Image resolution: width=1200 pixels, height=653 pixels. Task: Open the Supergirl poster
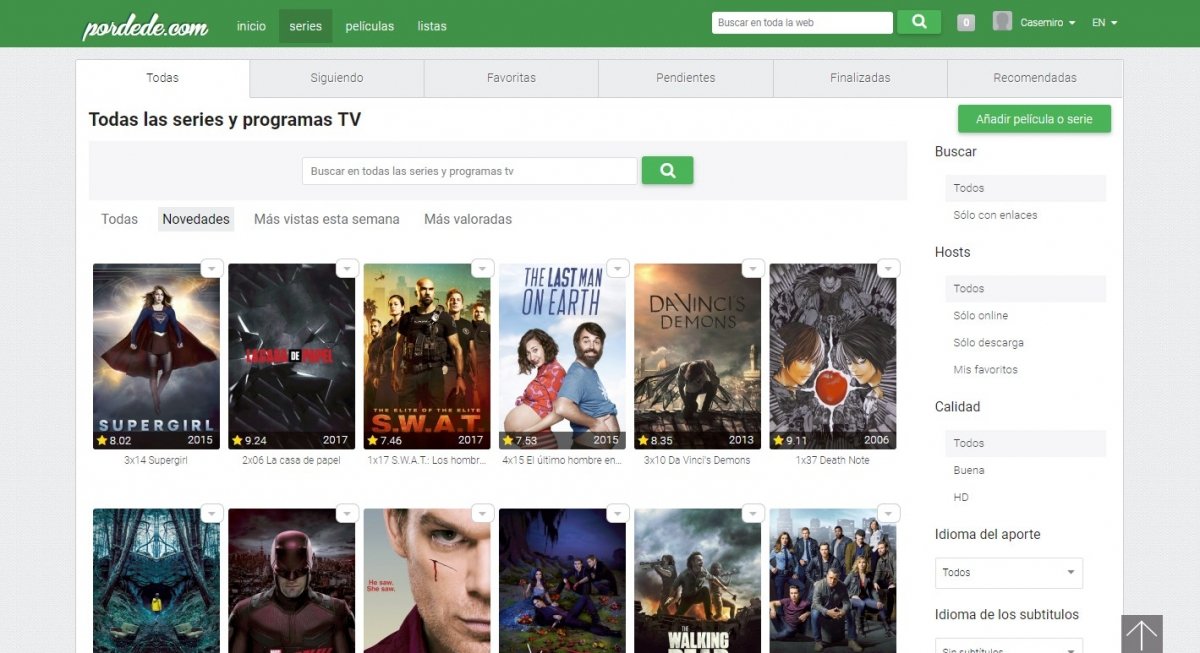pos(156,356)
